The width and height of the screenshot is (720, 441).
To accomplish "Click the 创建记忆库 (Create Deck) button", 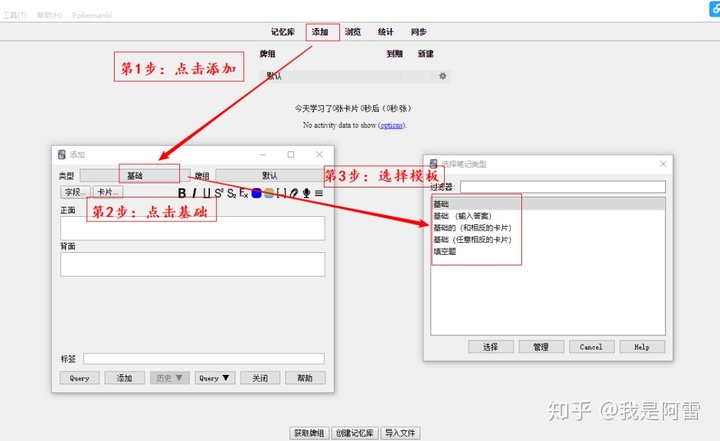I will pyautogui.click(x=355, y=433).
